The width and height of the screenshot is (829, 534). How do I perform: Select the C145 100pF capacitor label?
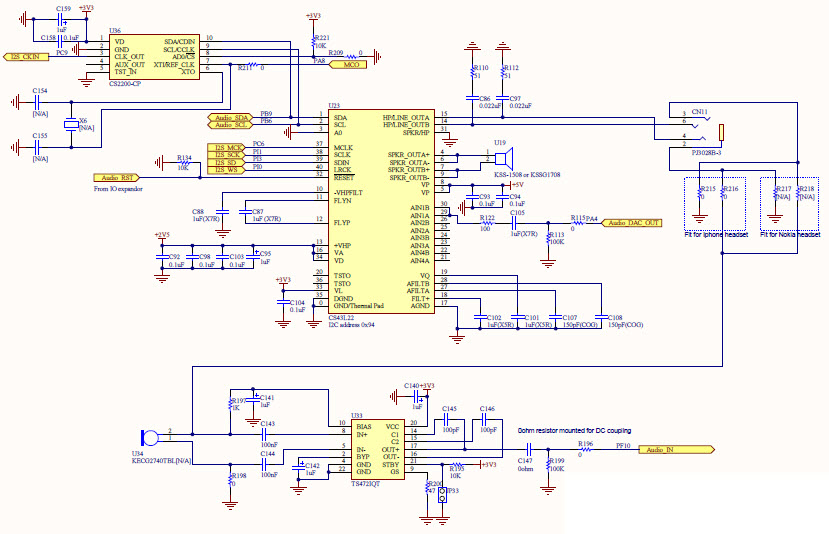pyautogui.click(x=450, y=419)
